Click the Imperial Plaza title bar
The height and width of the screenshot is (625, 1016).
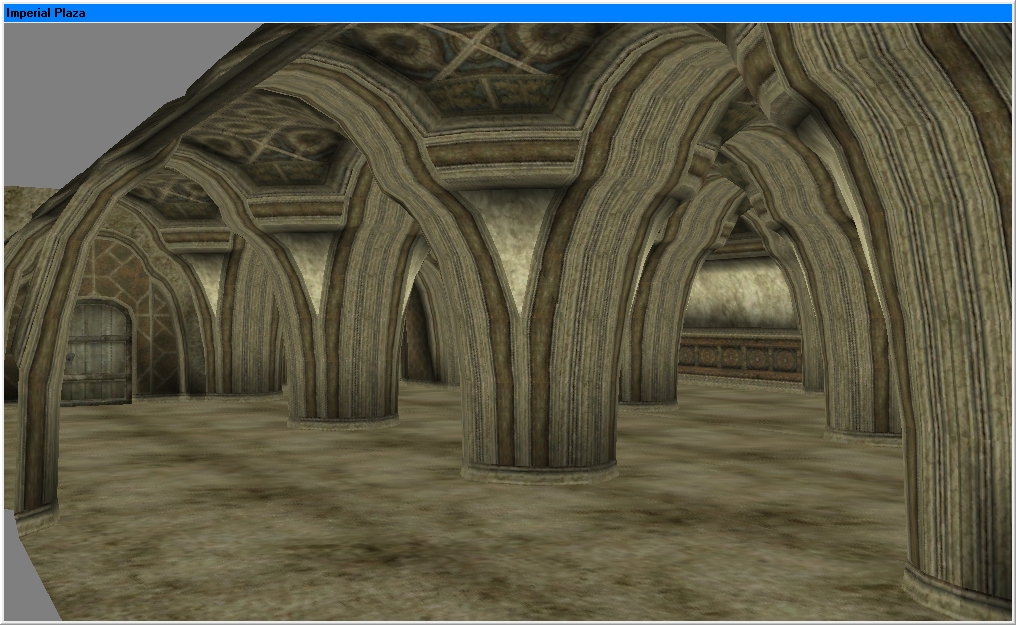[507, 13]
